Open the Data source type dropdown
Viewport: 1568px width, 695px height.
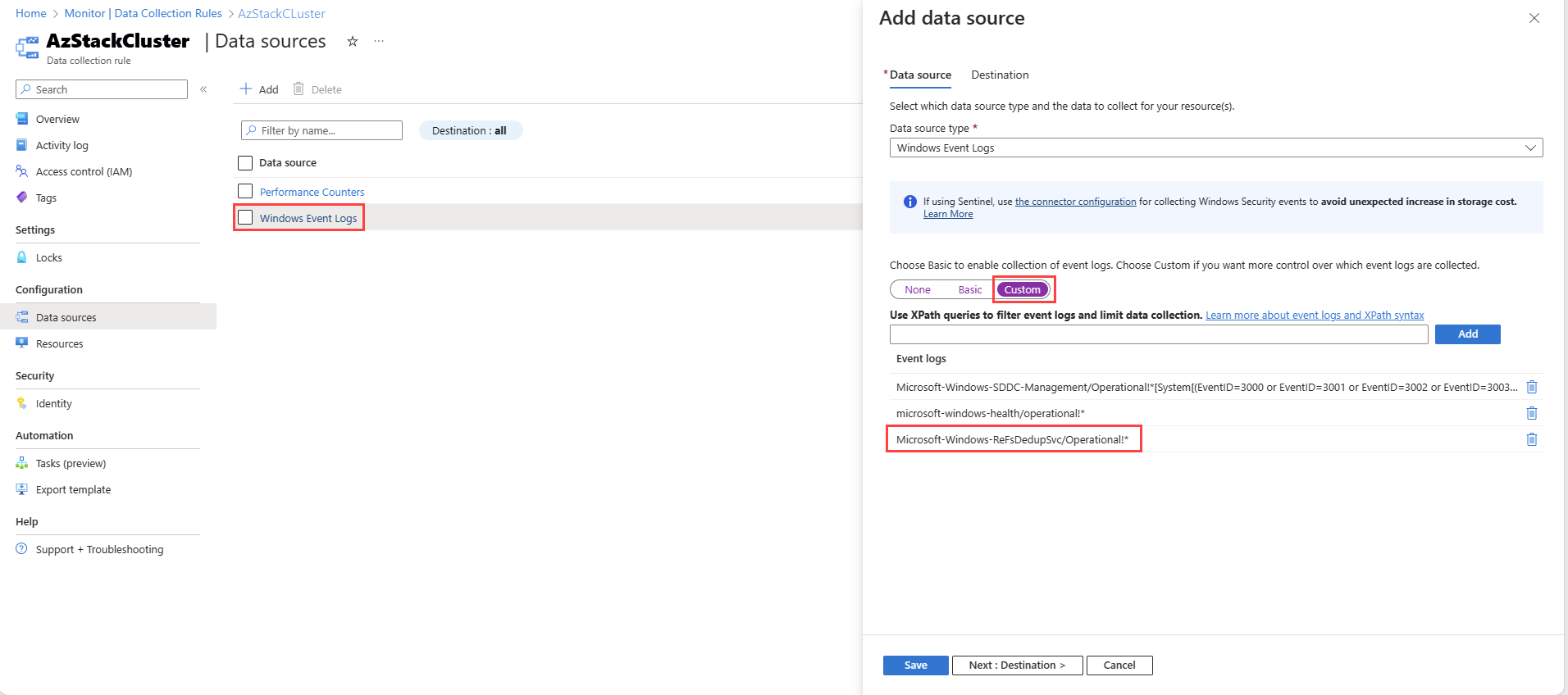(x=1216, y=148)
